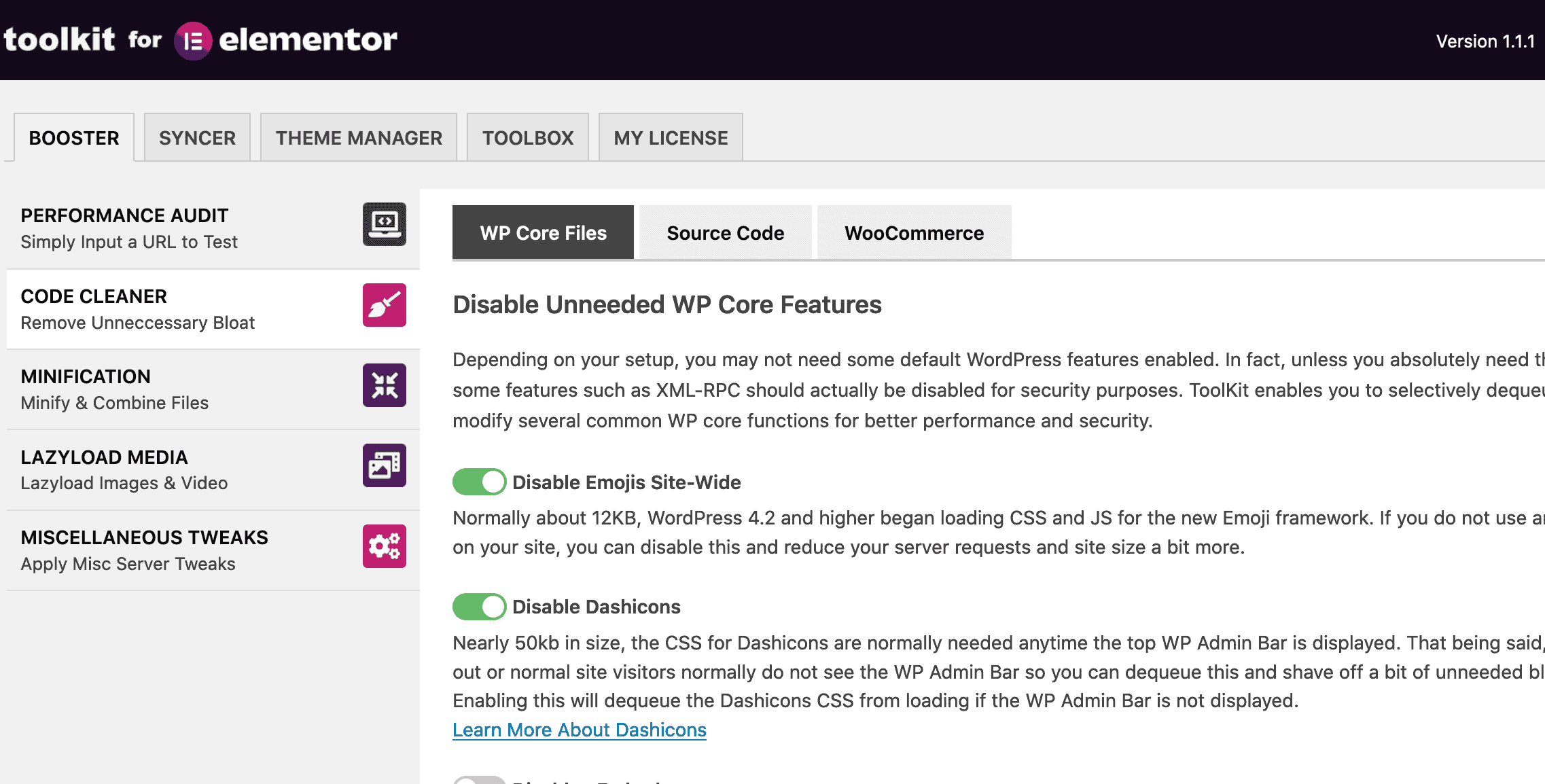The image size is (1545, 784).
Task: Open the Theme Manager tab
Action: tap(359, 137)
